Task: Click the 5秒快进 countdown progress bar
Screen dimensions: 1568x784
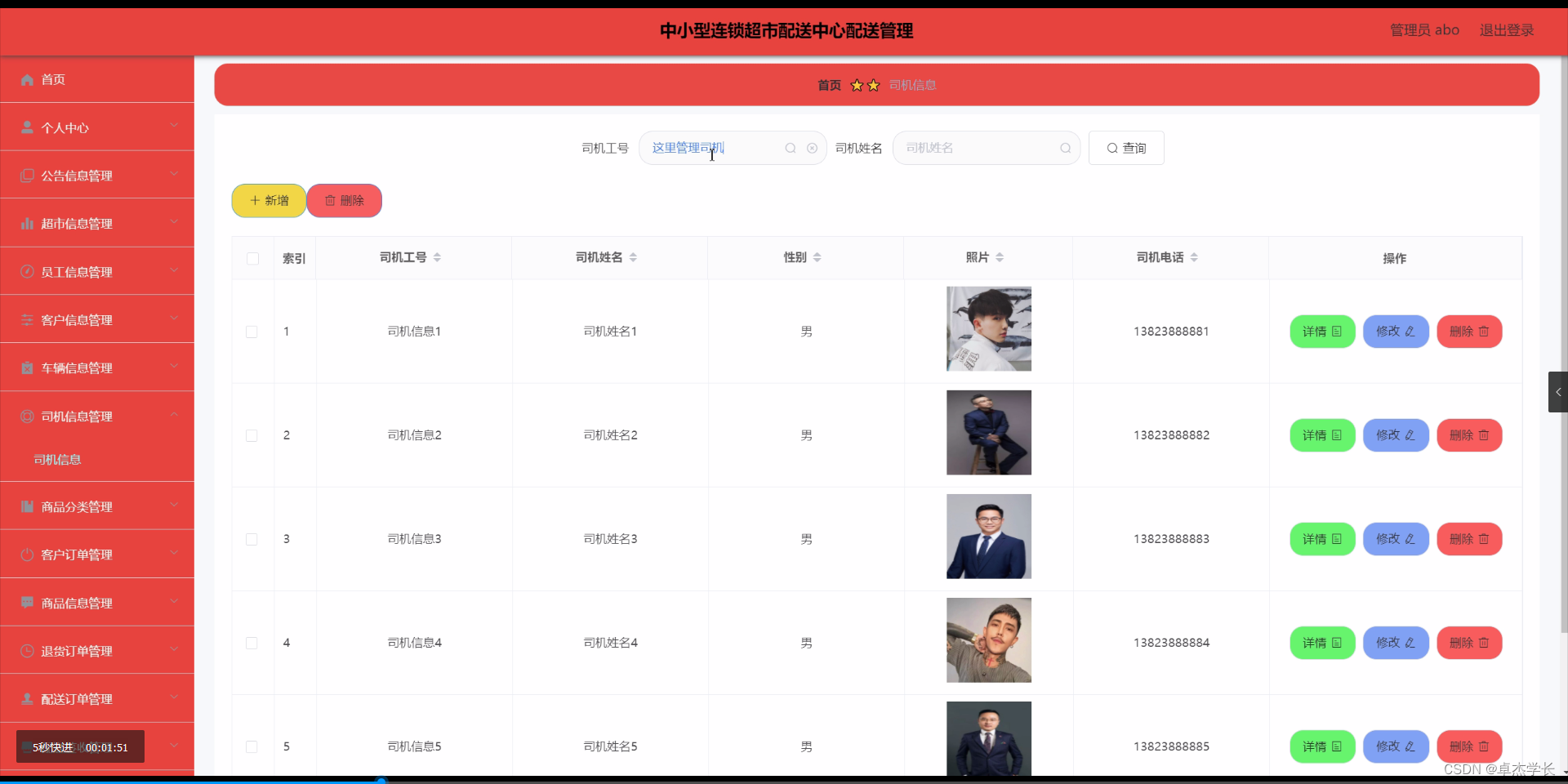Action: [79, 746]
